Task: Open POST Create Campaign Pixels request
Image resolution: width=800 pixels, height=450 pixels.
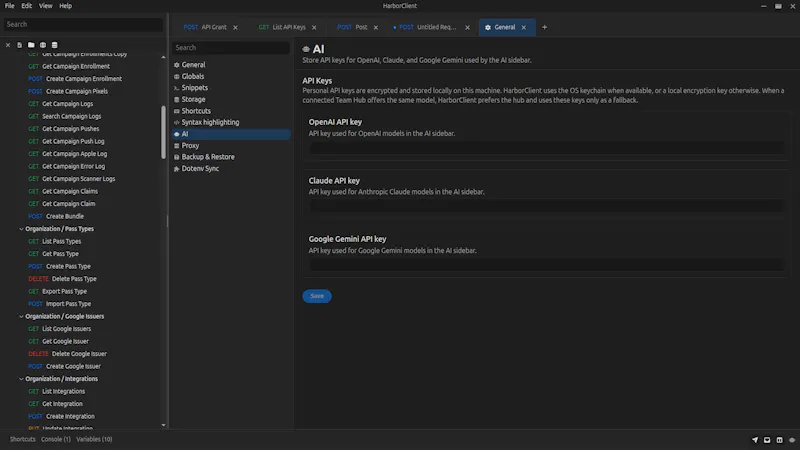Action: click(x=68, y=91)
